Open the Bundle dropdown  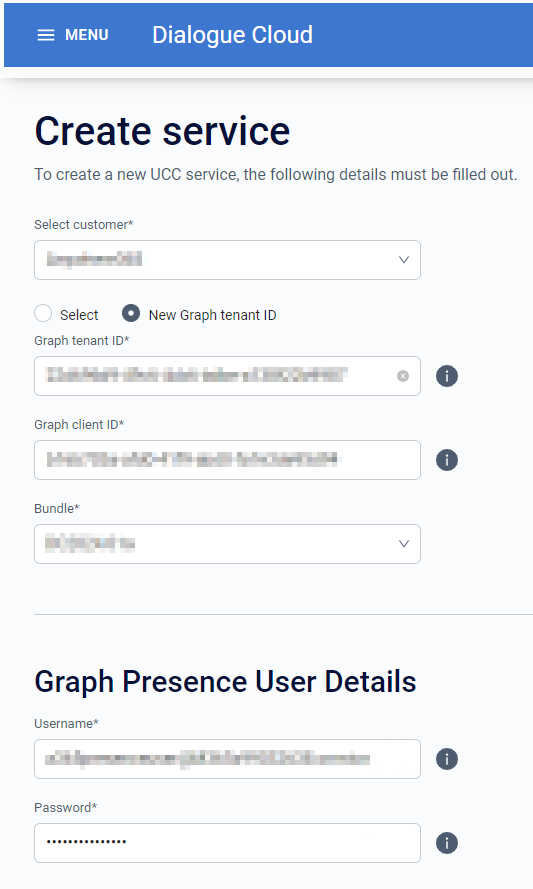(227, 544)
